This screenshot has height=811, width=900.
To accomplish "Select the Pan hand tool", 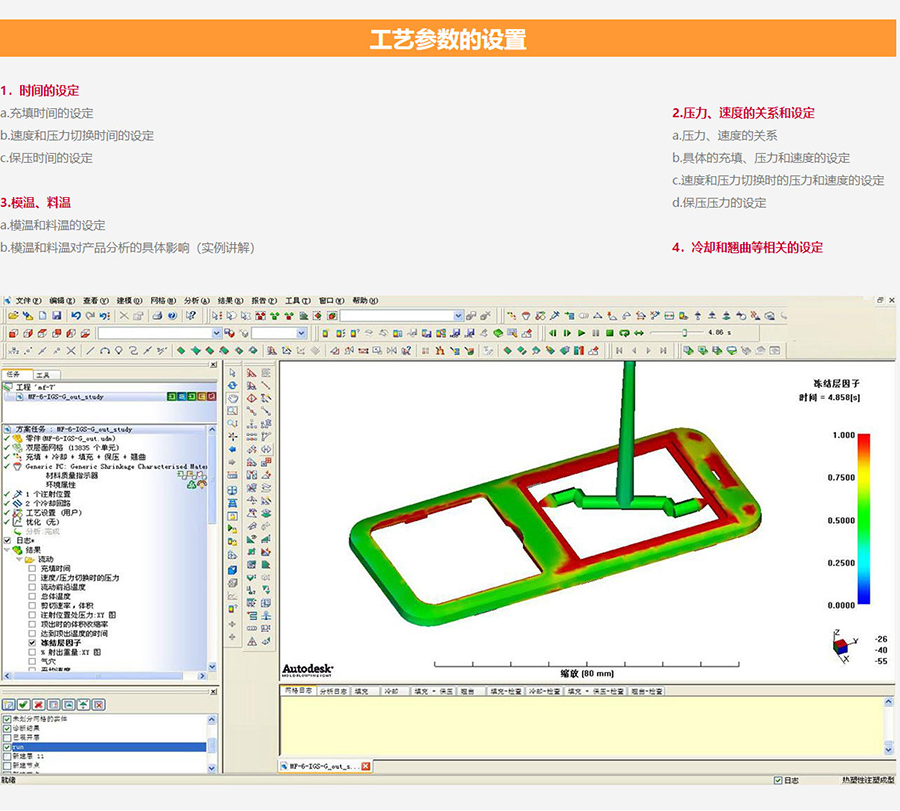I will (232, 398).
